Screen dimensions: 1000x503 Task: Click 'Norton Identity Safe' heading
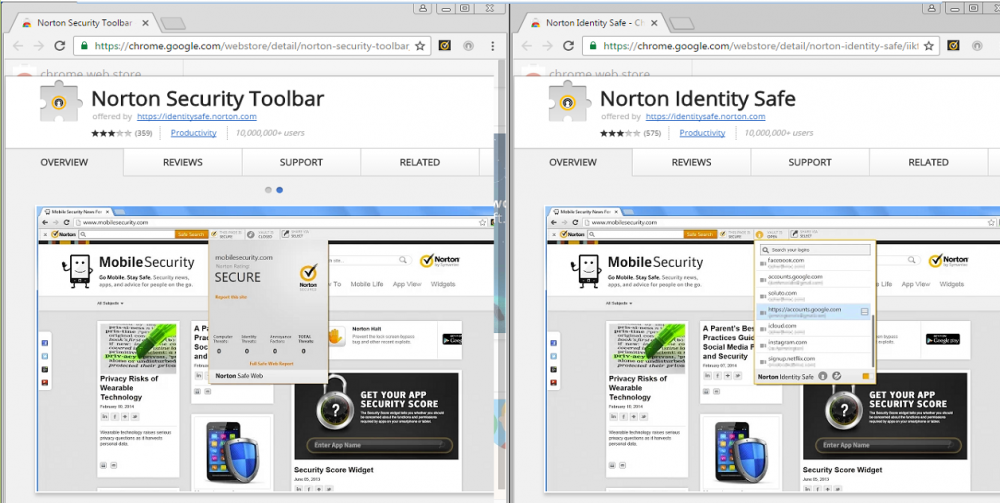tap(698, 99)
